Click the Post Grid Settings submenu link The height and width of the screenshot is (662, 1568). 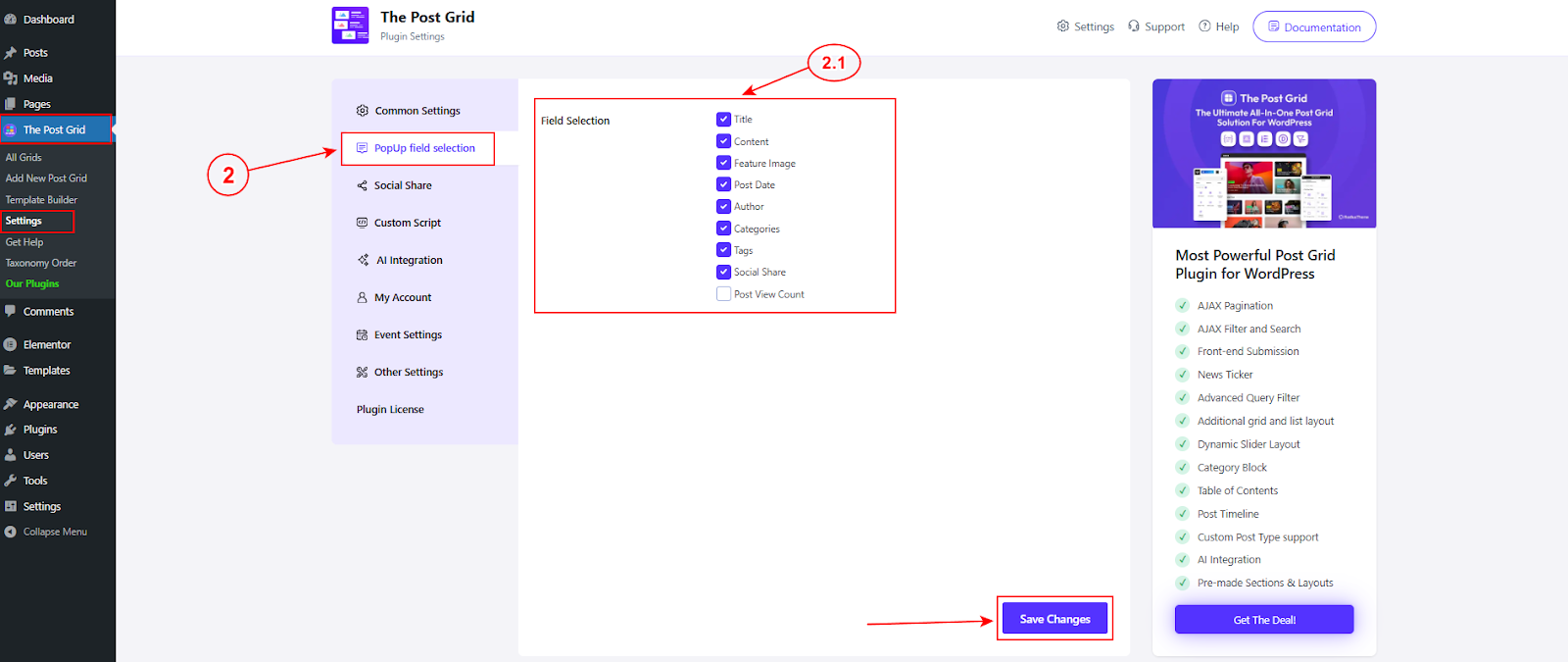click(24, 221)
